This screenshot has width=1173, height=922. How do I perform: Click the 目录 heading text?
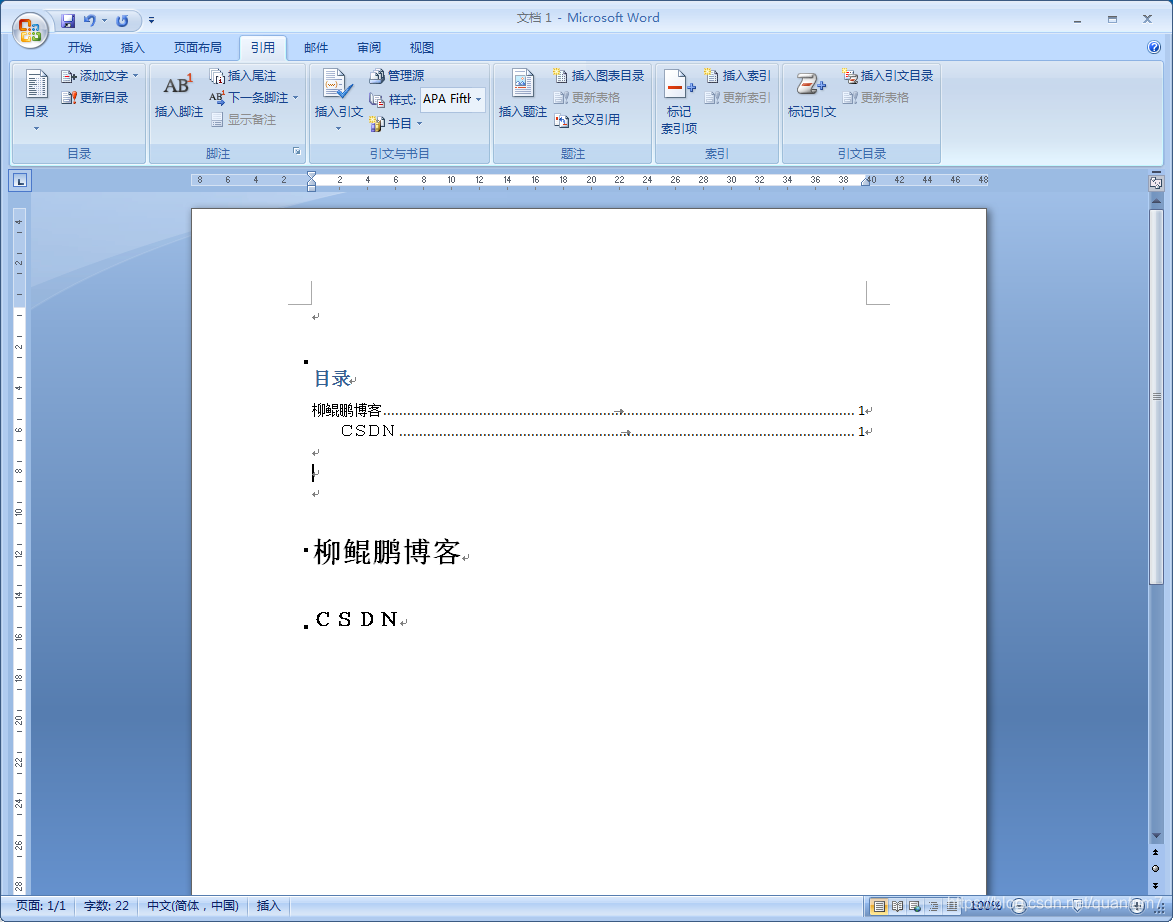click(x=332, y=378)
